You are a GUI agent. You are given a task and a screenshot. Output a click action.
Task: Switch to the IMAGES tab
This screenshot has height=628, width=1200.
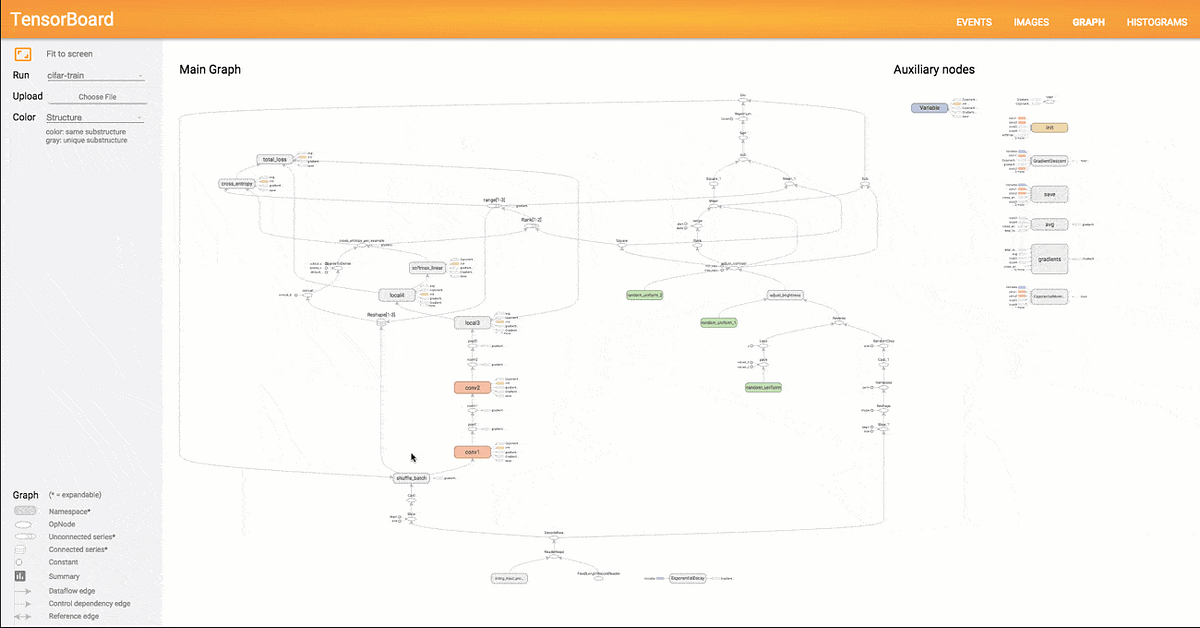pyautogui.click(x=1031, y=21)
